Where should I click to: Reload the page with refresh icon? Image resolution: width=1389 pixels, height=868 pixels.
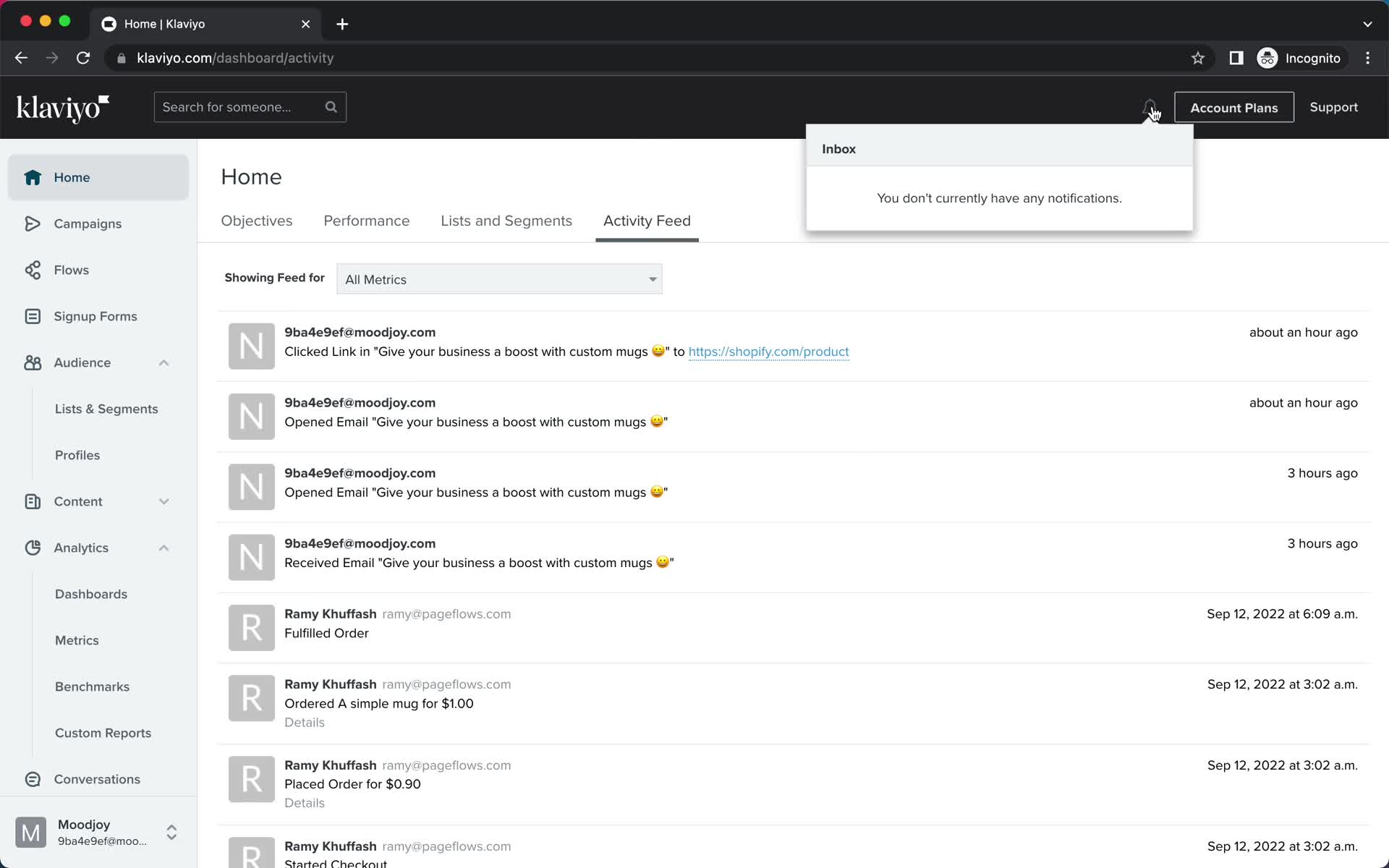(83, 58)
